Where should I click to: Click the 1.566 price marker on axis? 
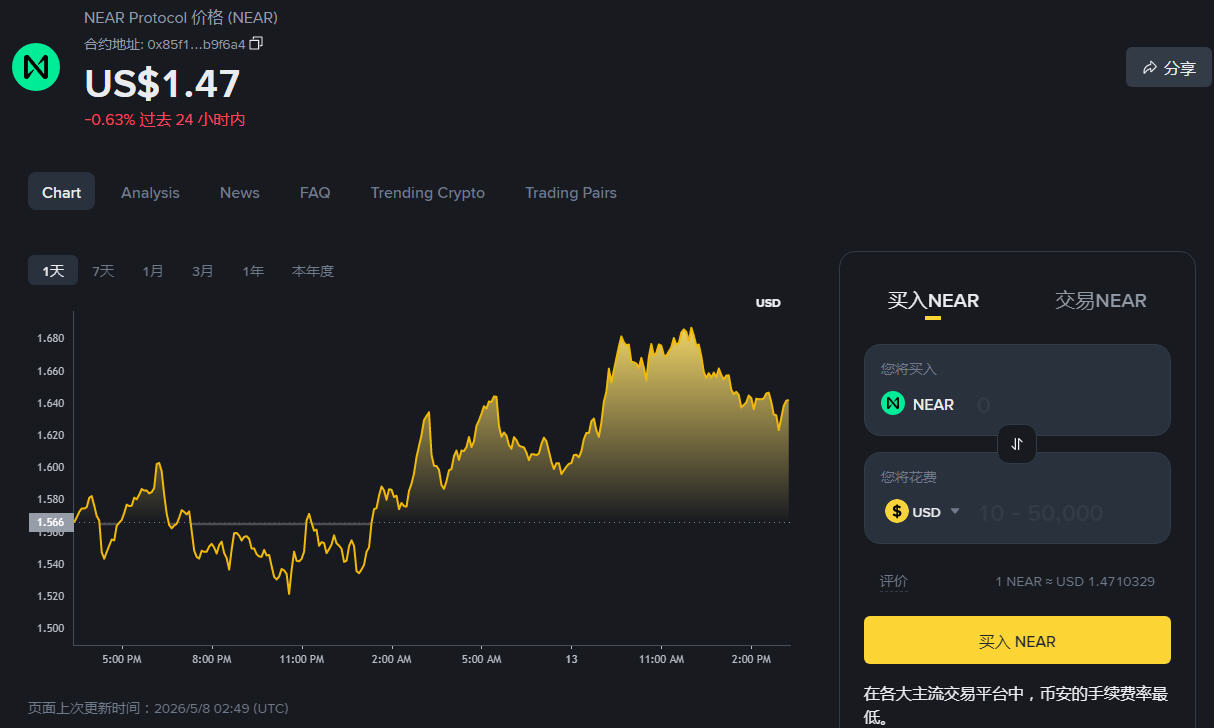[x=51, y=522]
